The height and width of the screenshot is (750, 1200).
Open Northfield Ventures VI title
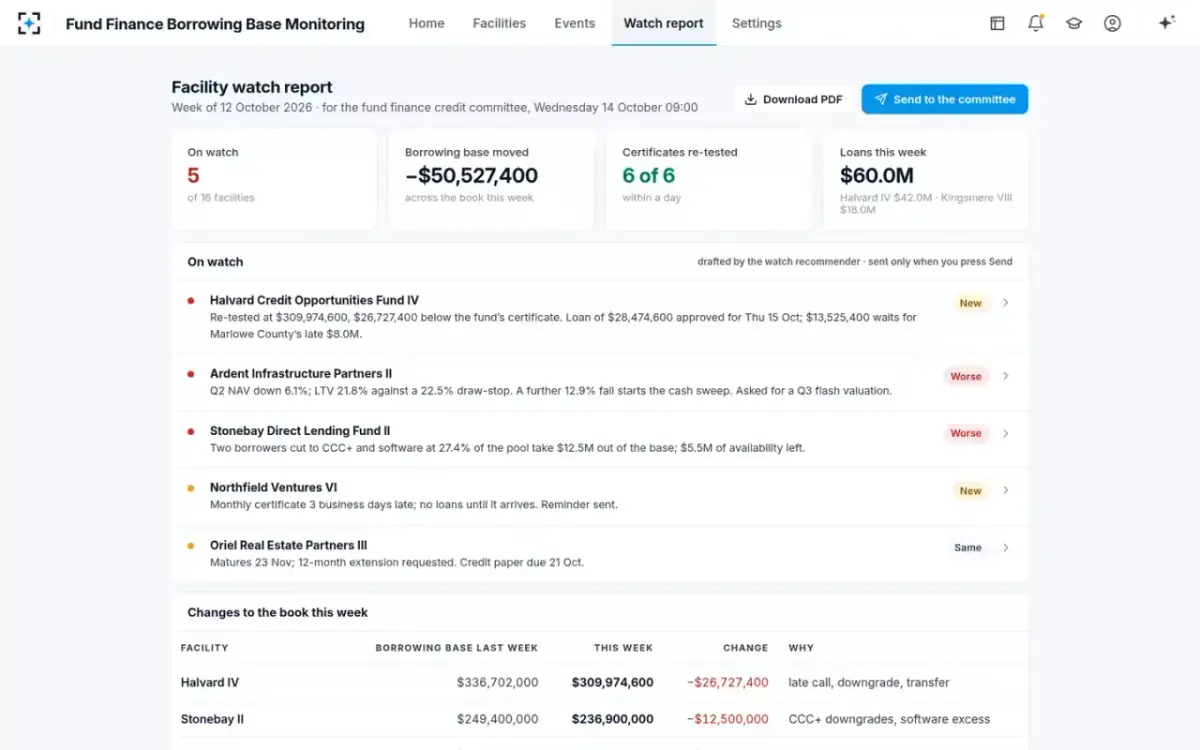[273, 488]
